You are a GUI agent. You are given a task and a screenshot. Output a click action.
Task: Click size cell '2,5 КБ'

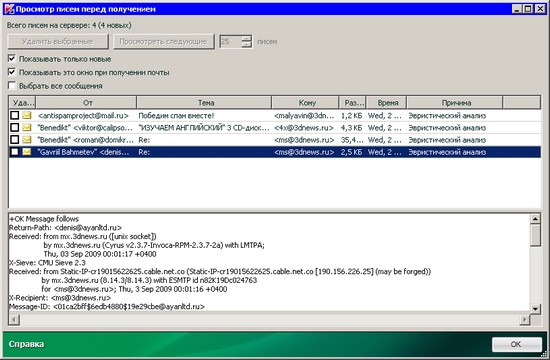point(351,152)
